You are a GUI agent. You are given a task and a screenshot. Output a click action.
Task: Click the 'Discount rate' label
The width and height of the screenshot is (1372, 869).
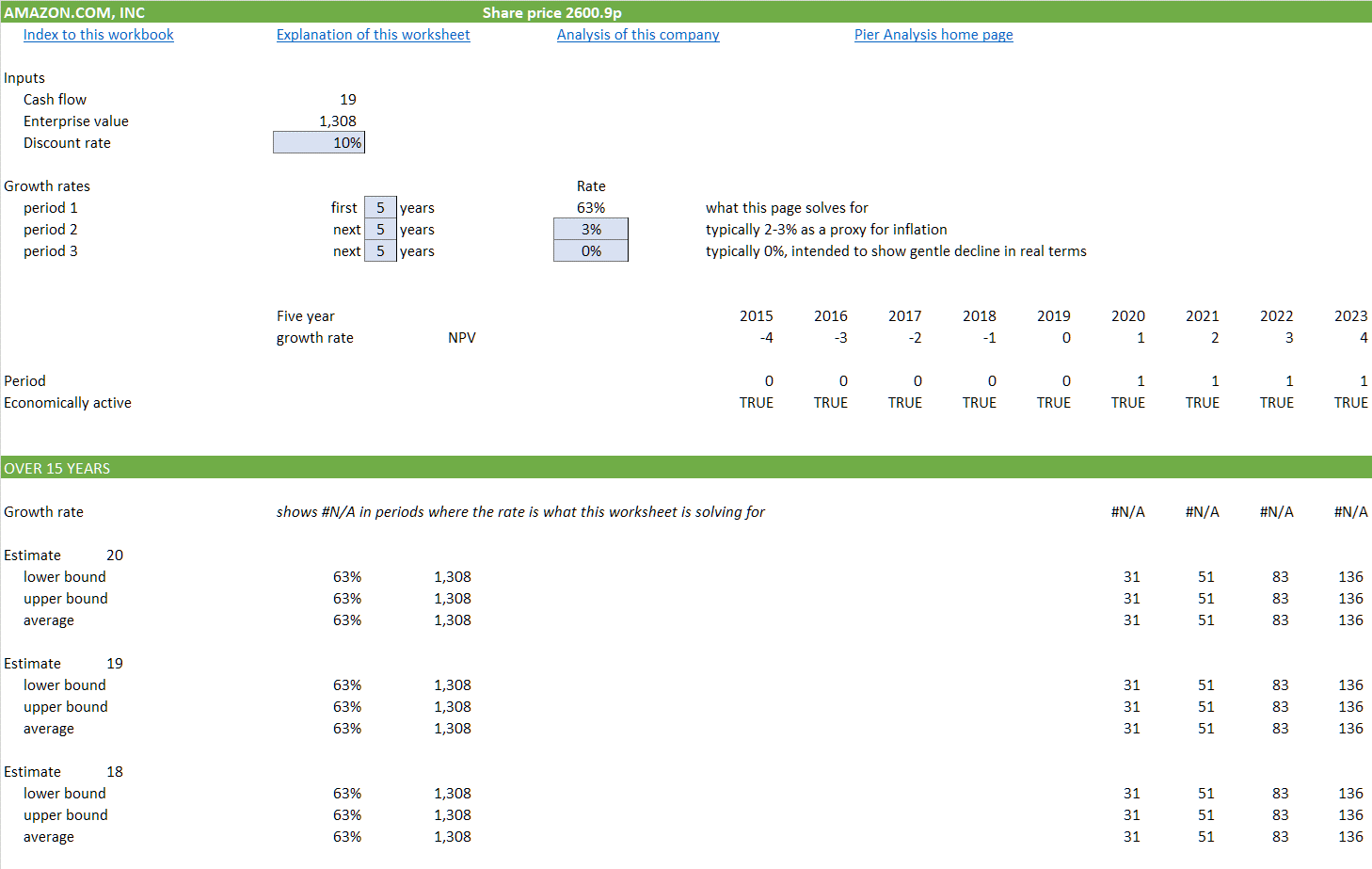click(x=67, y=142)
